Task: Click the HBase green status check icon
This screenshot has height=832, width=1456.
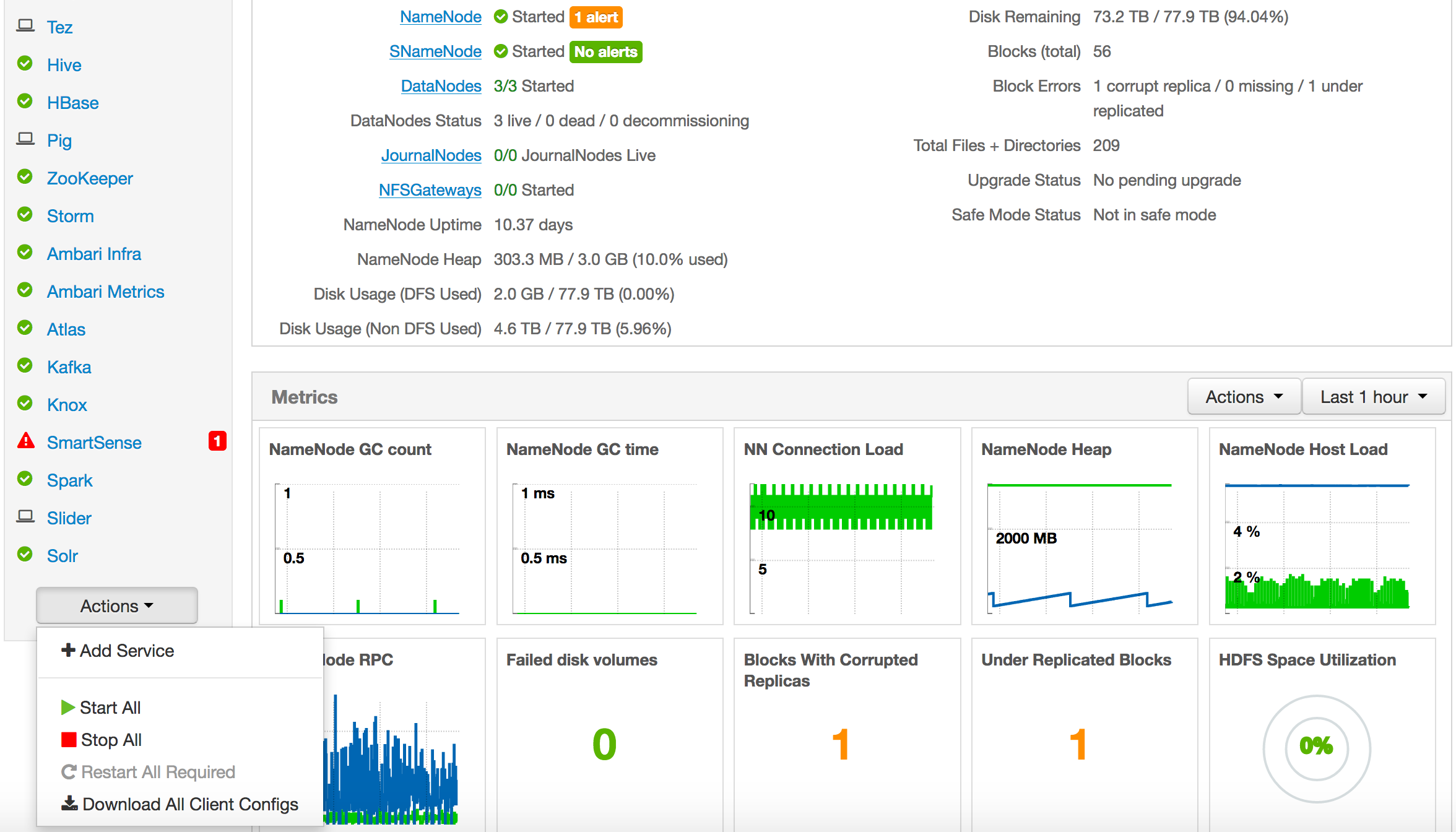Action: click(25, 102)
